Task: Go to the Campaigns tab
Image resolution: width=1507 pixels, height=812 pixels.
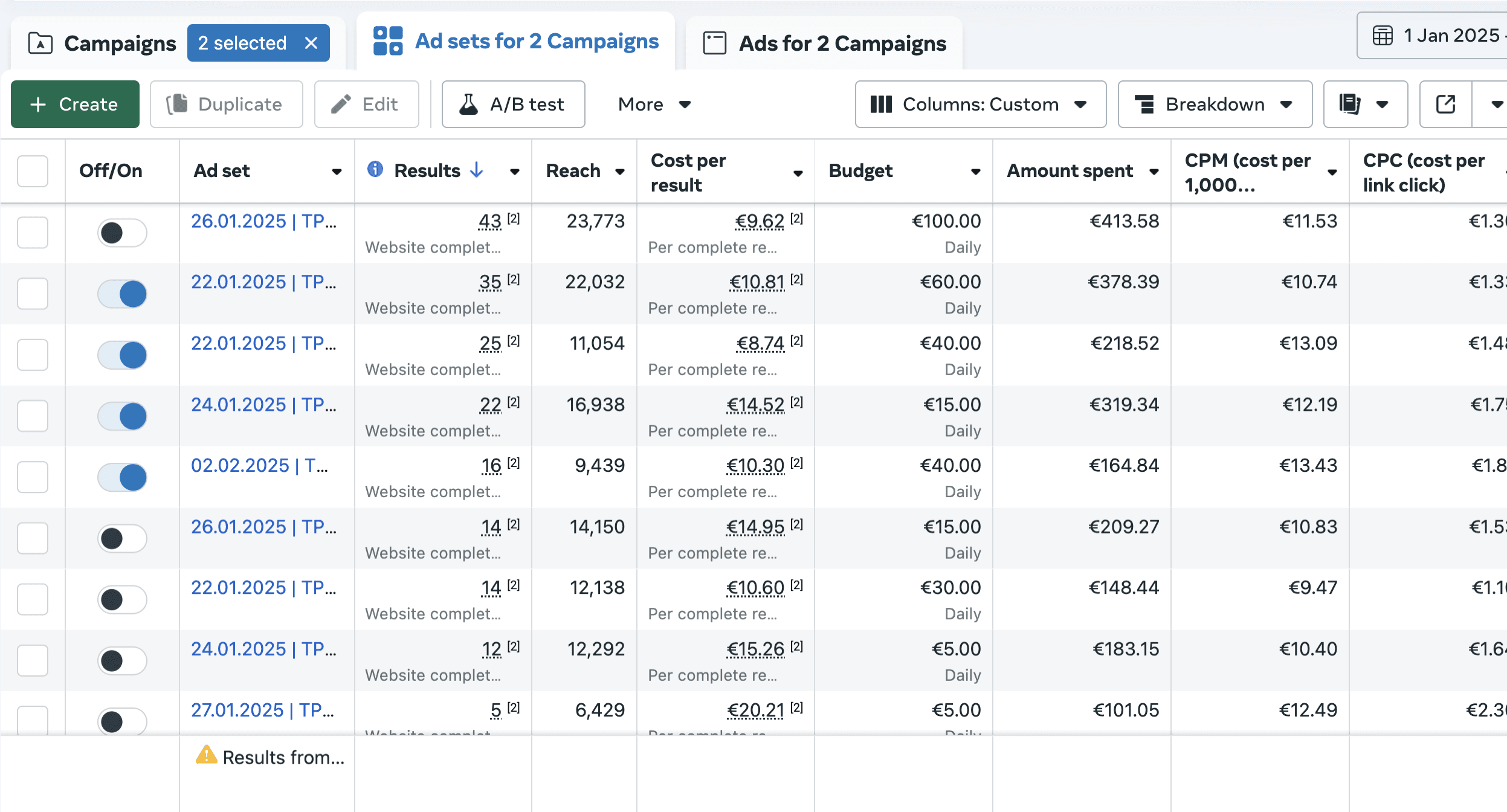Action: coord(103,43)
